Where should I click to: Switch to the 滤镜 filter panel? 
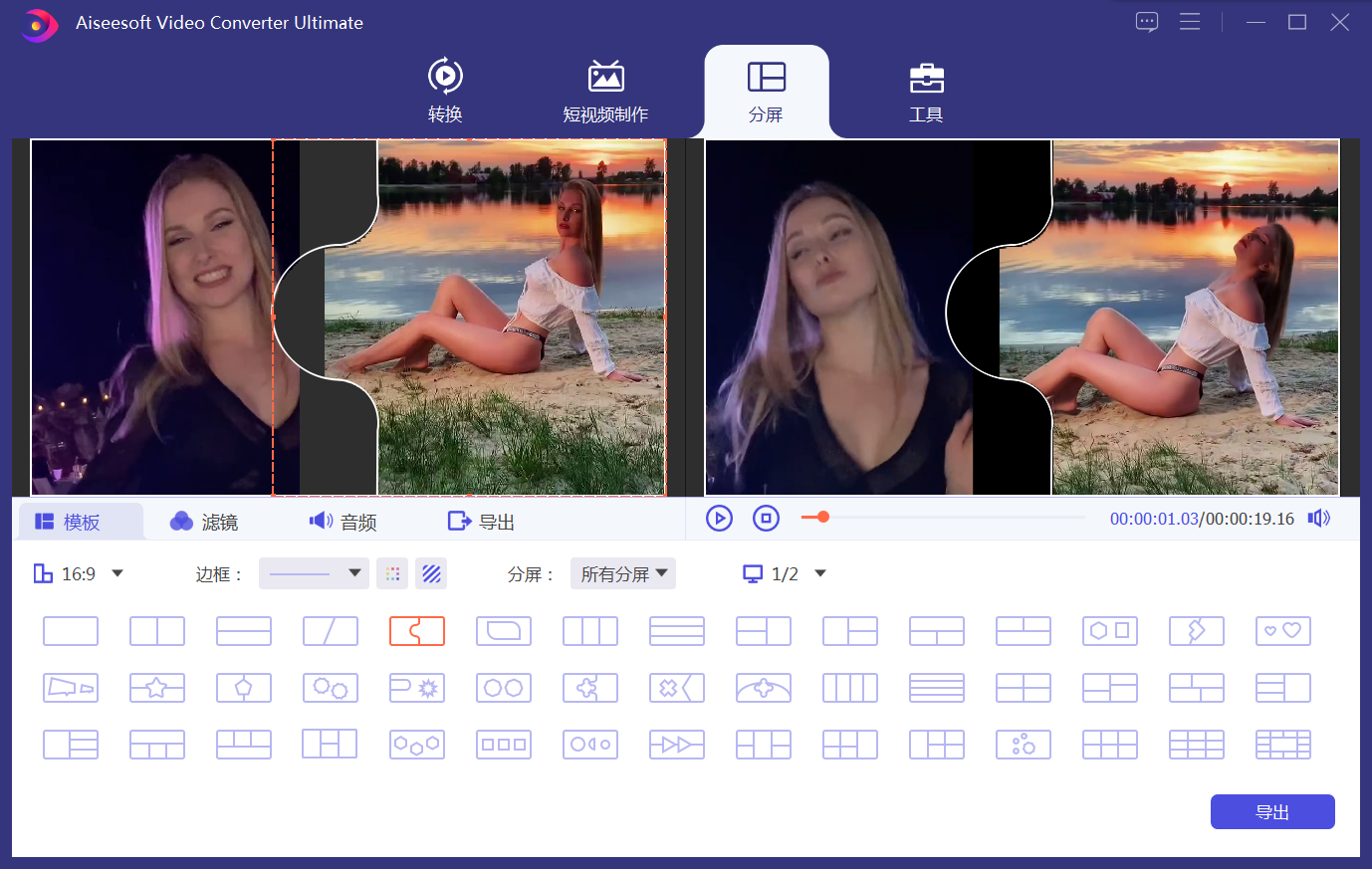(204, 523)
